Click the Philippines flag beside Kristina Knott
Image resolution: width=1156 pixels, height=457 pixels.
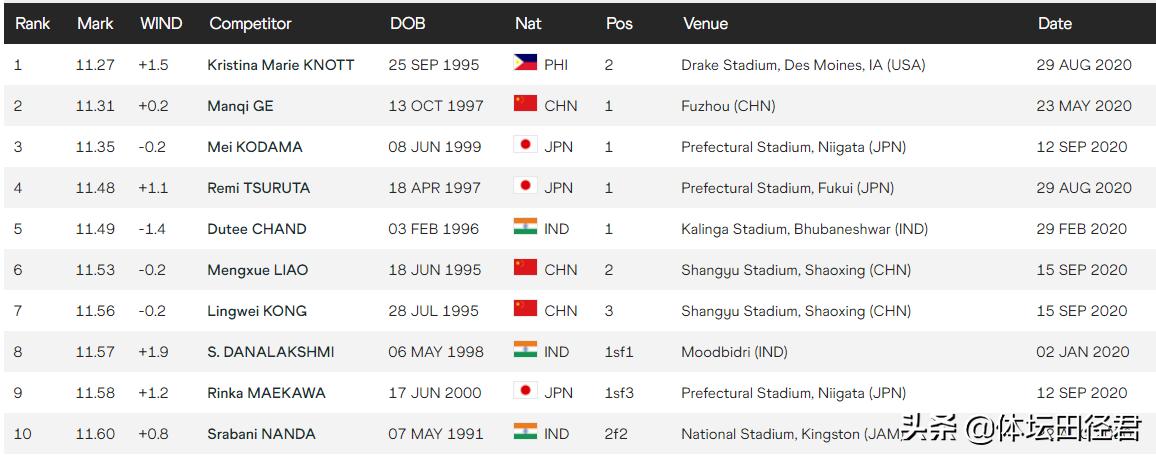(x=525, y=63)
